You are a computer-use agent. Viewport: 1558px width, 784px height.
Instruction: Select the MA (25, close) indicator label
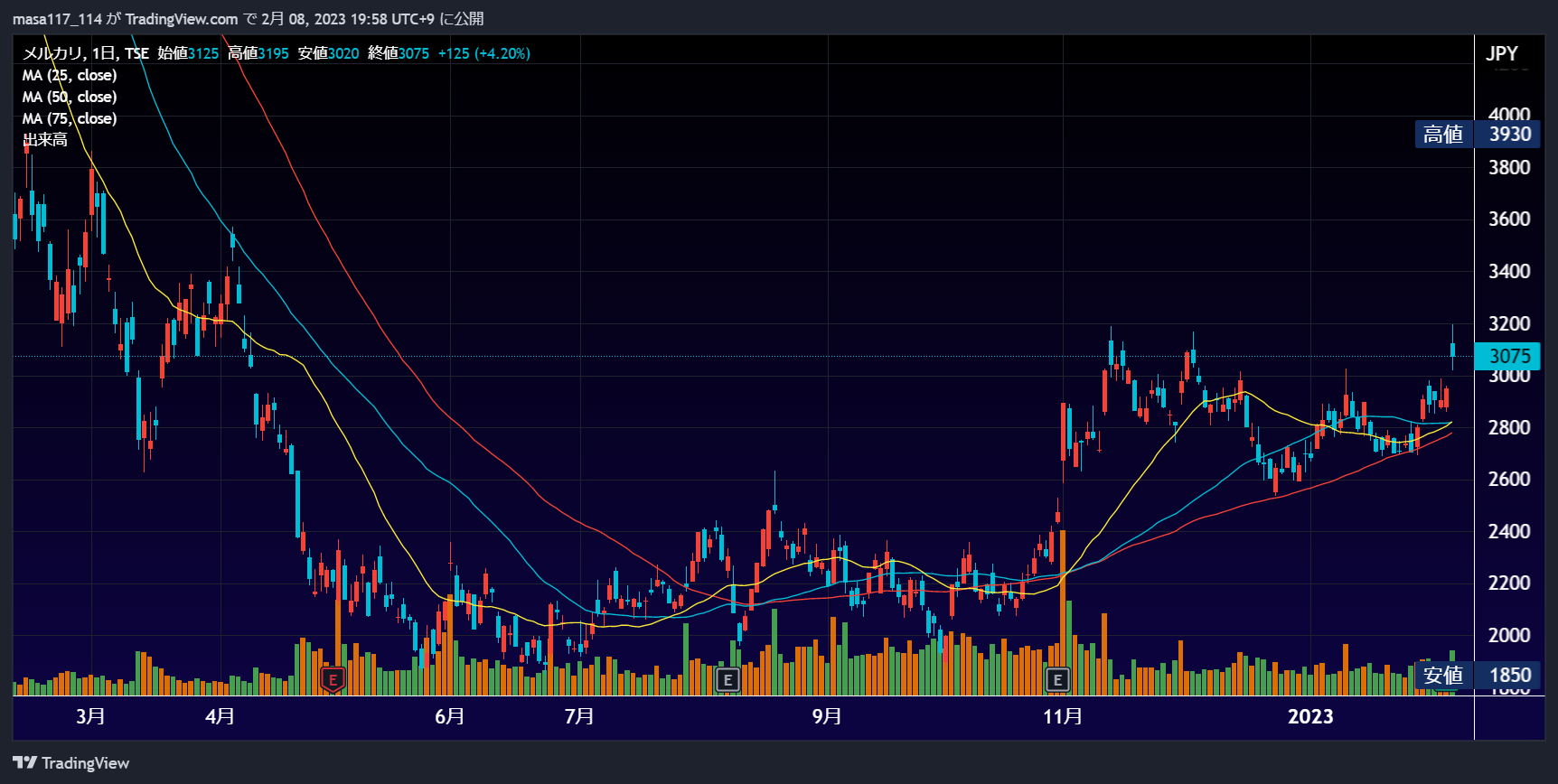tap(70, 75)
